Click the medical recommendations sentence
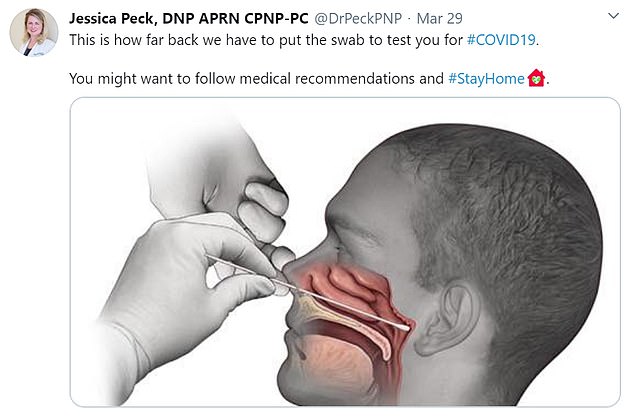634x417 pixels. coord(309,78)
